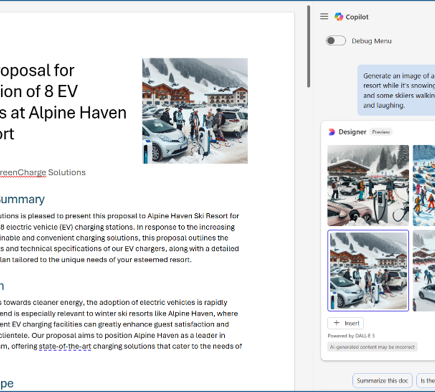Select the bottom-right generated image
This screenshot has width=435, height=392.
point(424,271)
